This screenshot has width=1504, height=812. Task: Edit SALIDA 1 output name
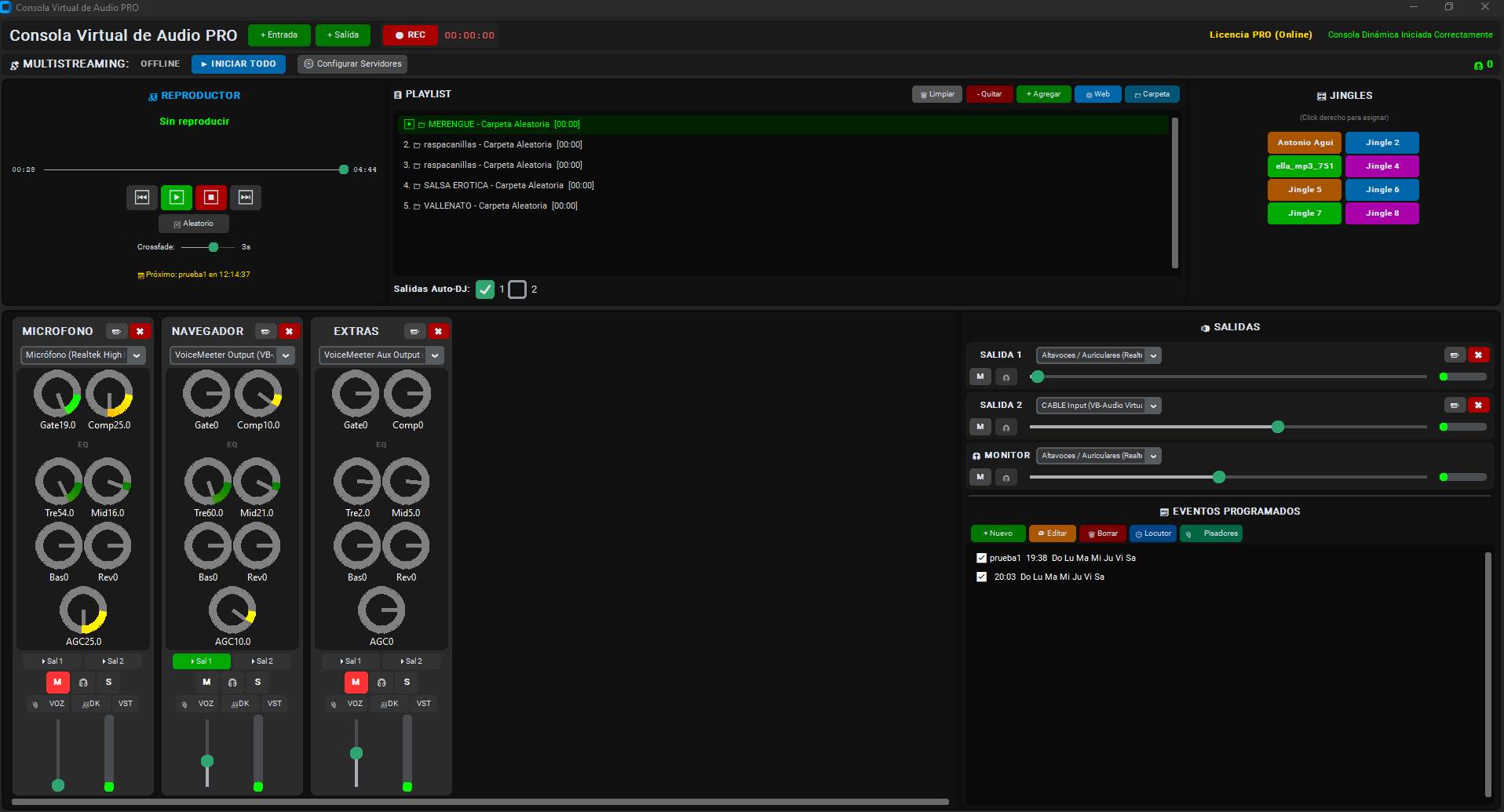point(1455,355)
